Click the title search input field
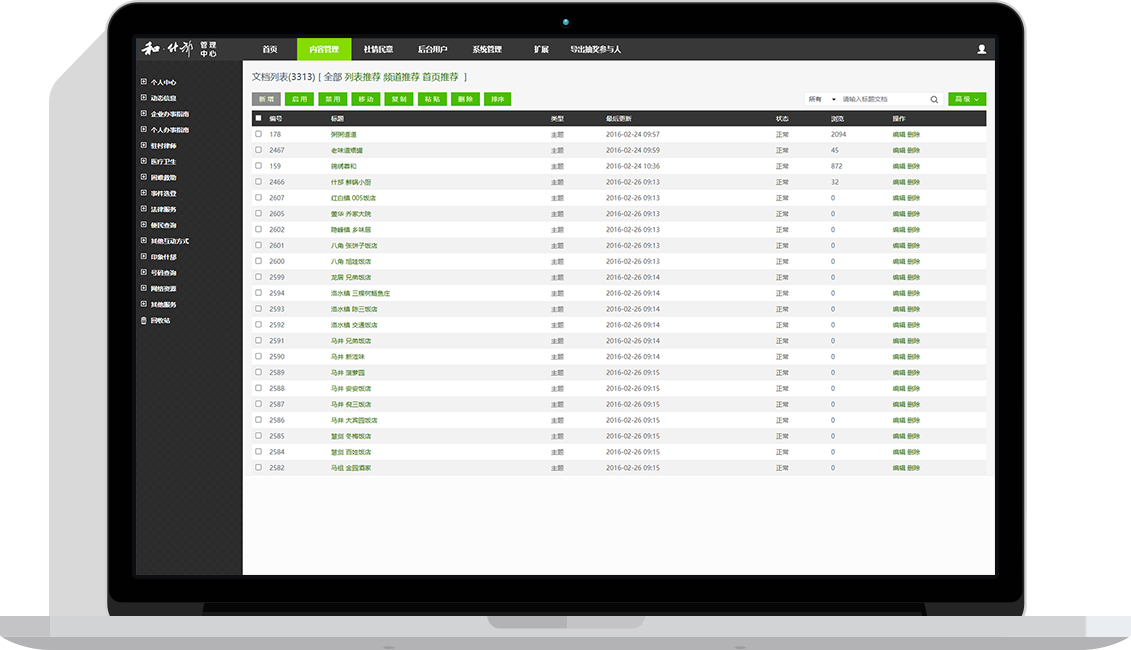Viewport: 1131px width, 650px height. pos(882,99)
